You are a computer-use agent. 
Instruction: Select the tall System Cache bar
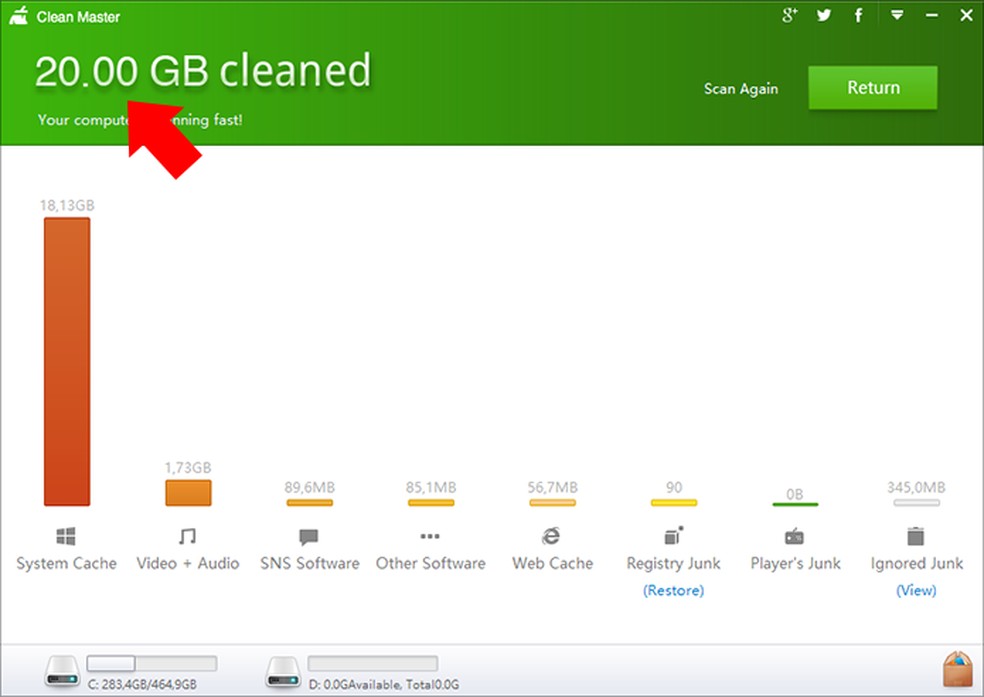click(x=67, y=361)
